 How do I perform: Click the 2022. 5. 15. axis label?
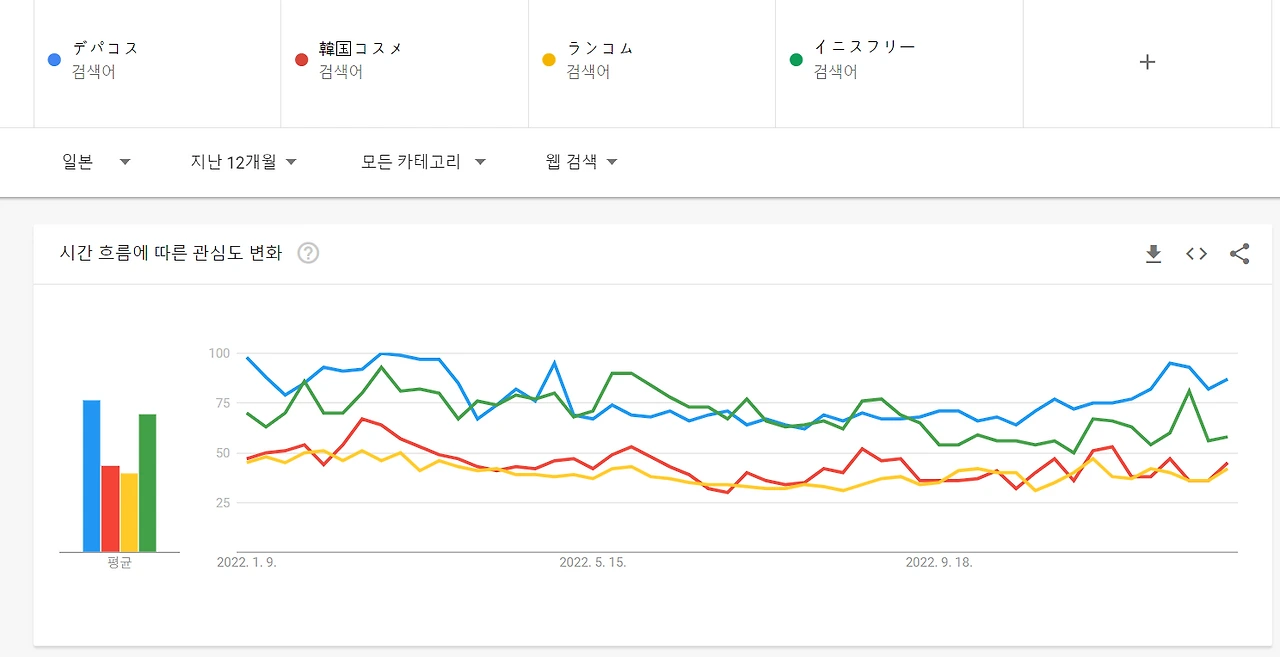[x=592, y=562]
